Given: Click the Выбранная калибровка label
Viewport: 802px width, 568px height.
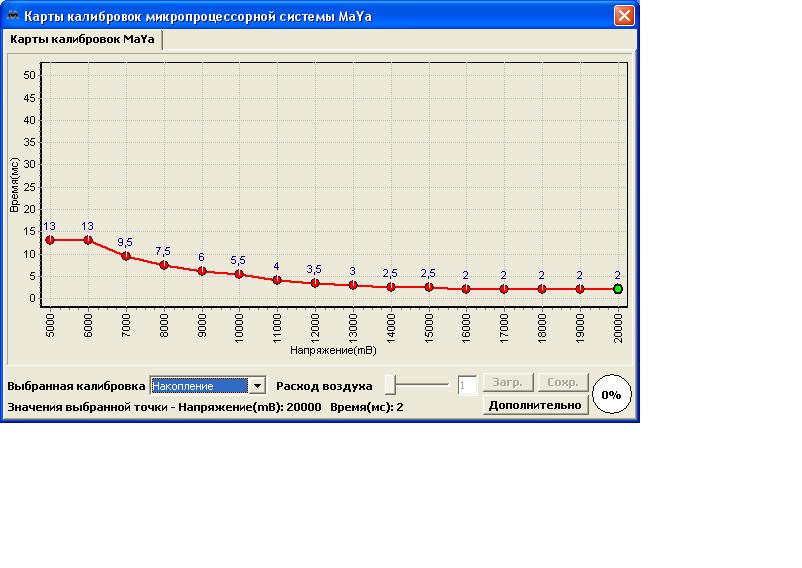Looking at the screenshot, I should [76, 386].
